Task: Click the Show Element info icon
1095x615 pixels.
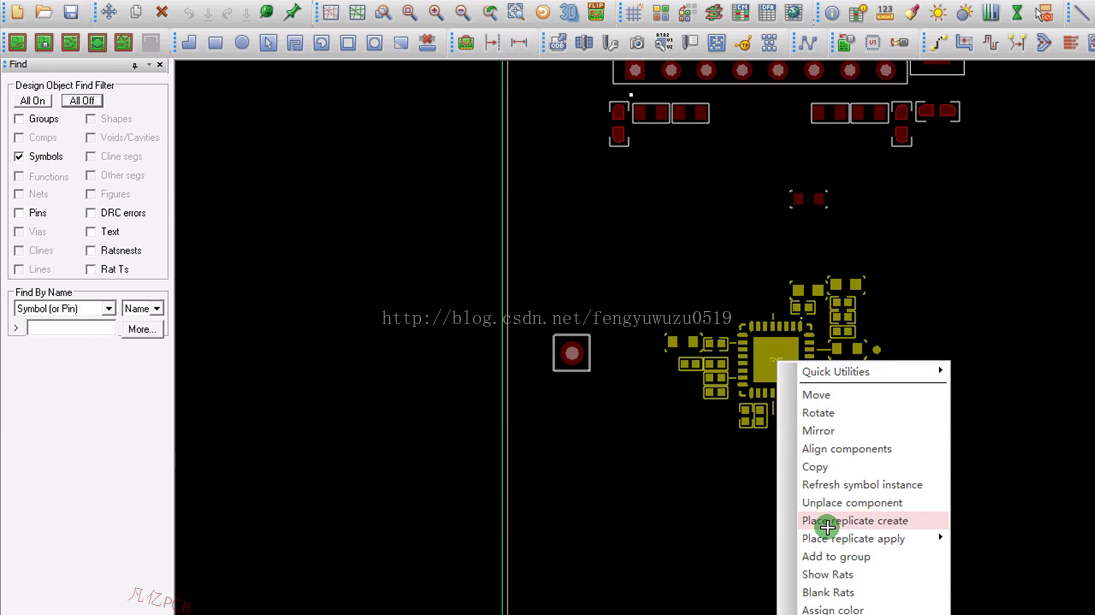Action: click(832, 13)
